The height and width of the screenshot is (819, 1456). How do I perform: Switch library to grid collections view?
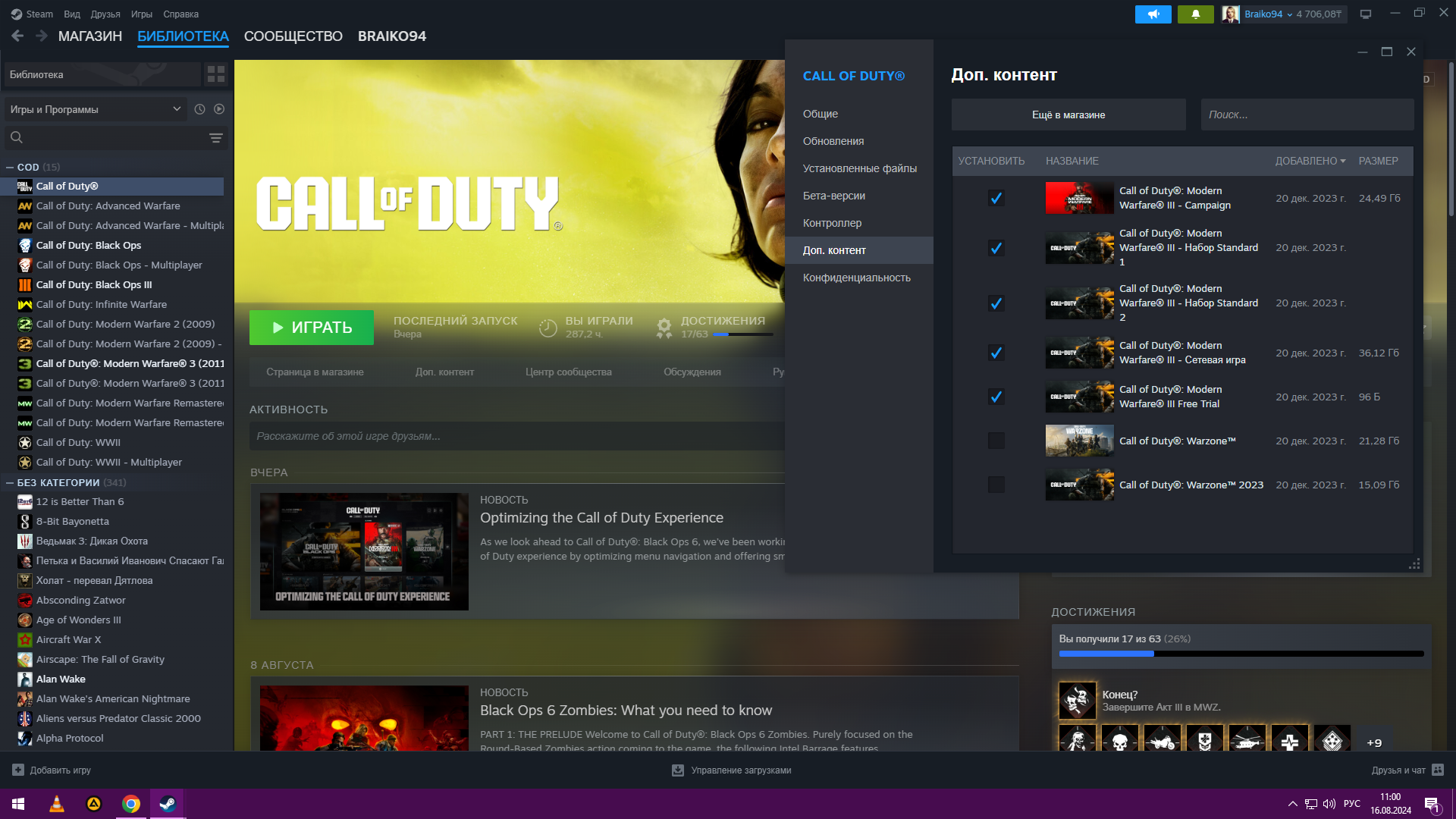click(x=216, y=74)
